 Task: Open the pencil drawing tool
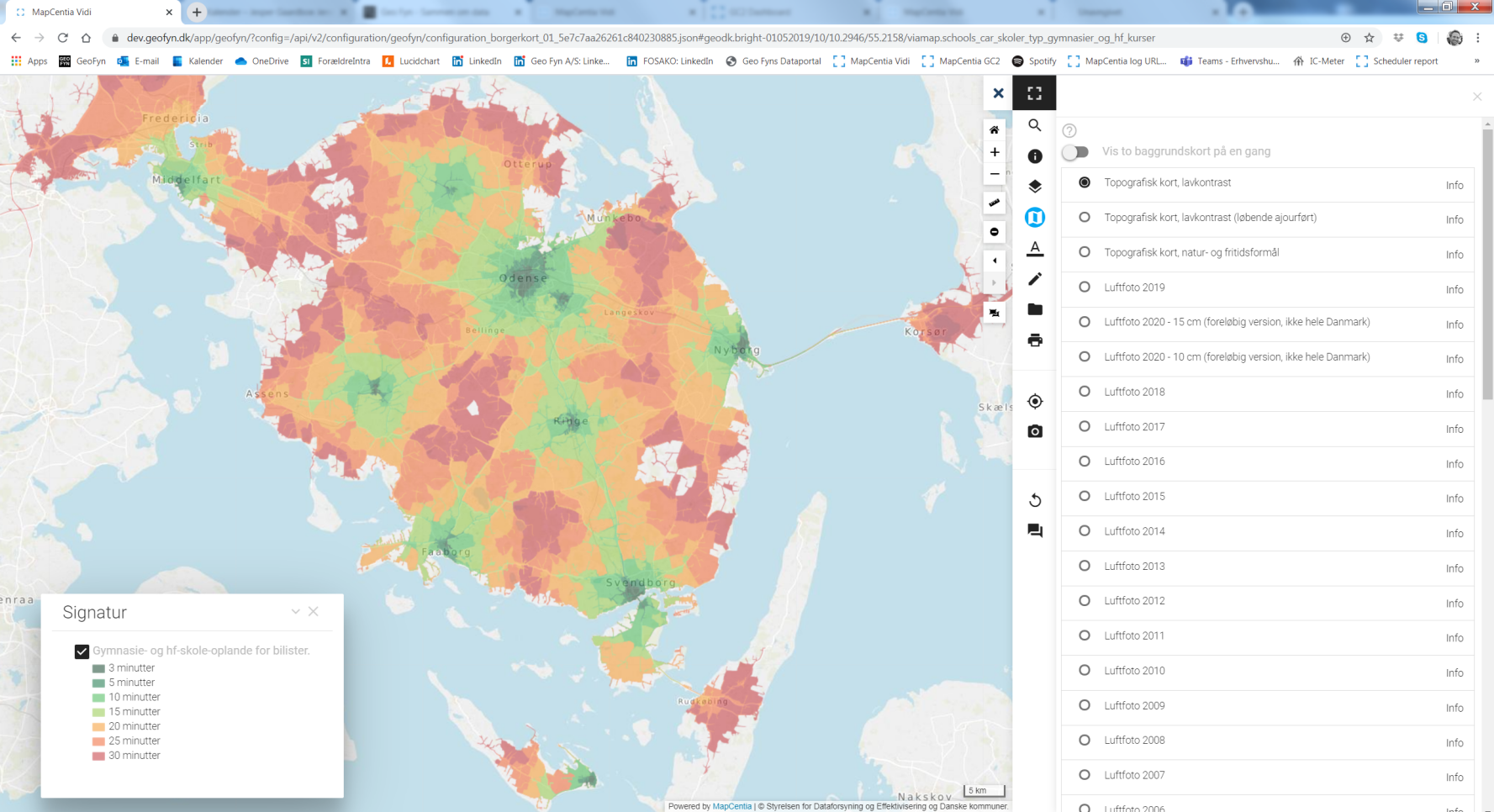coord(1035,279)
